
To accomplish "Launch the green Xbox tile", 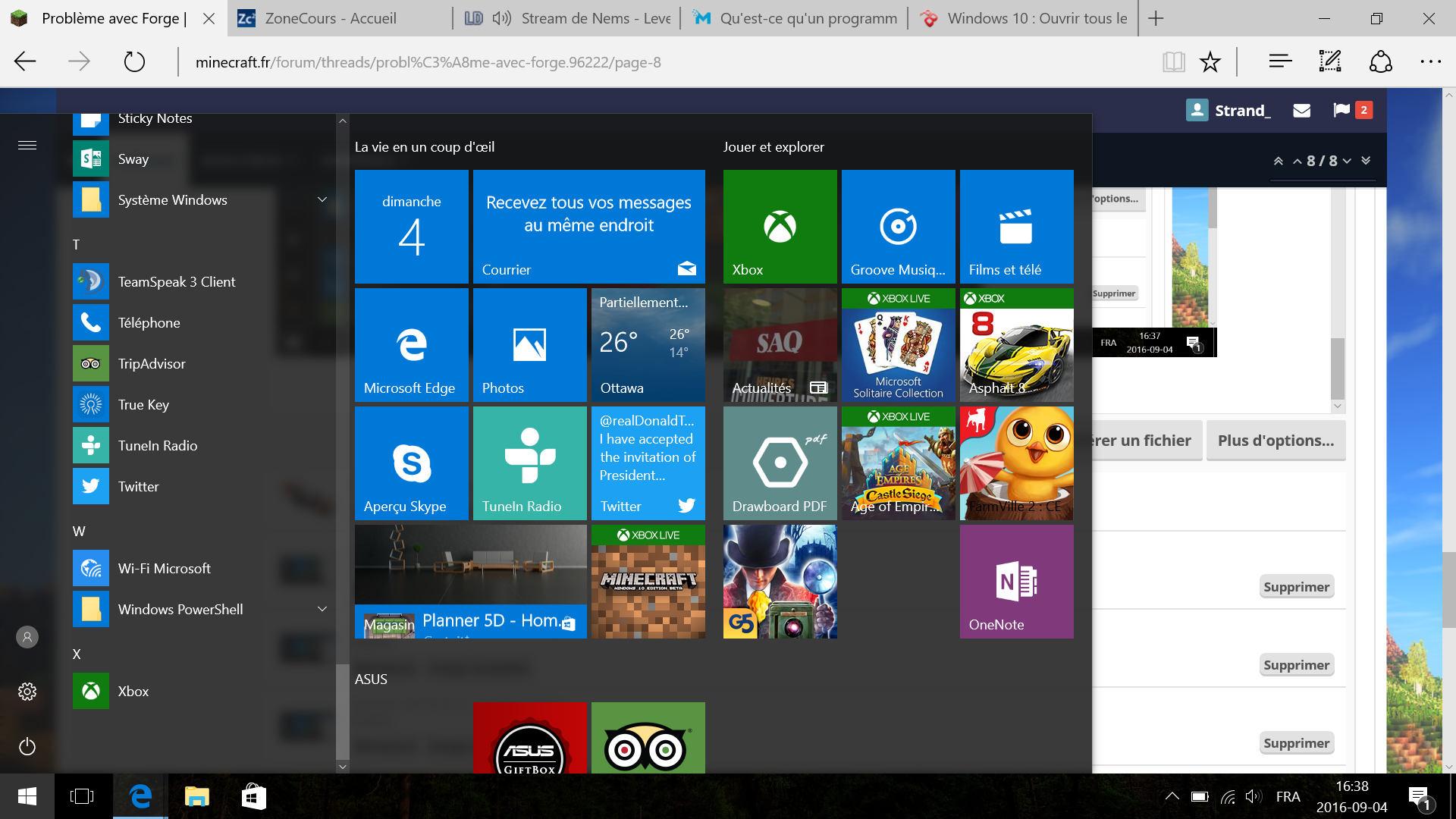I will (x=780, y=227).
